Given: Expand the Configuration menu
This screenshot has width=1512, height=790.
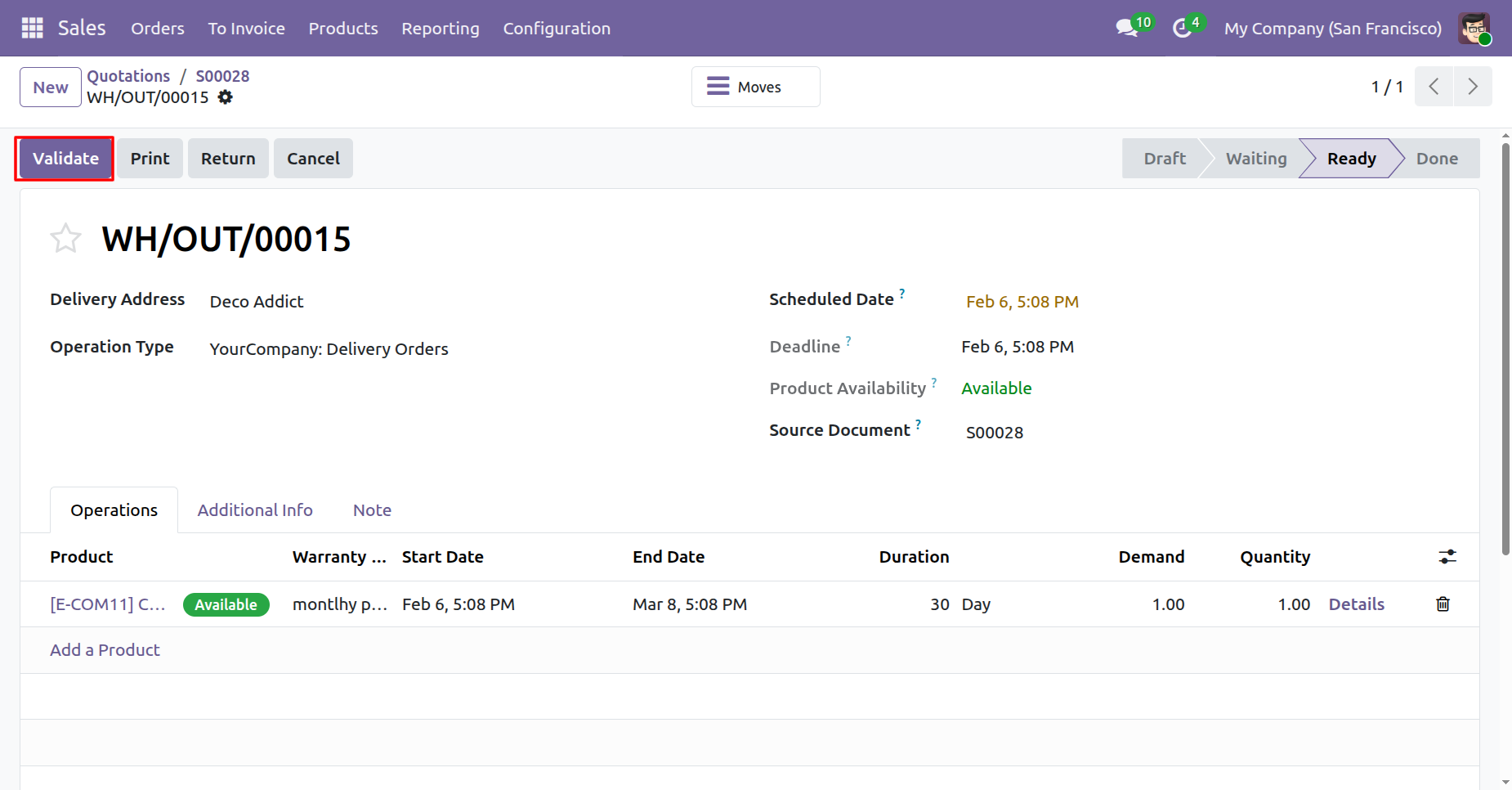Looking at the screenshot, I should [x=556, y=28].
